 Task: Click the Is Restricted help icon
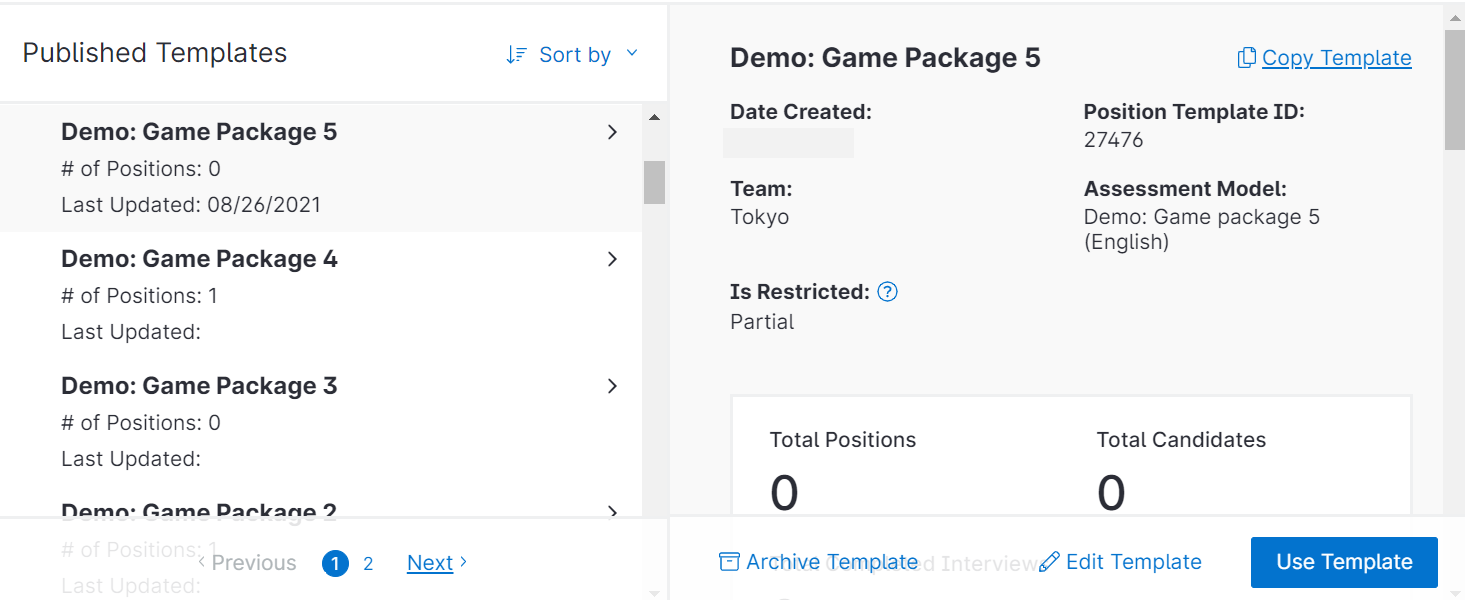pyautogui.click(x=887, y=292)
